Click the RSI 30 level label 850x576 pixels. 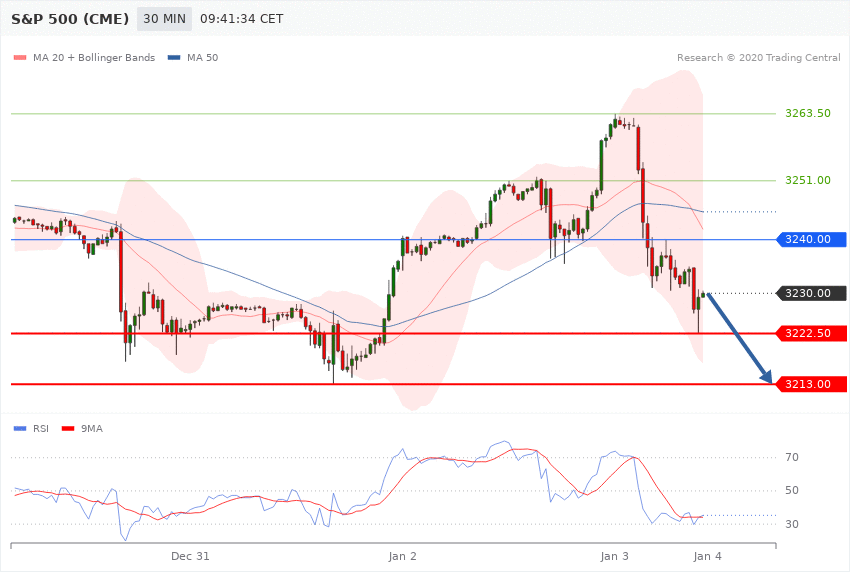click(792, 524)
